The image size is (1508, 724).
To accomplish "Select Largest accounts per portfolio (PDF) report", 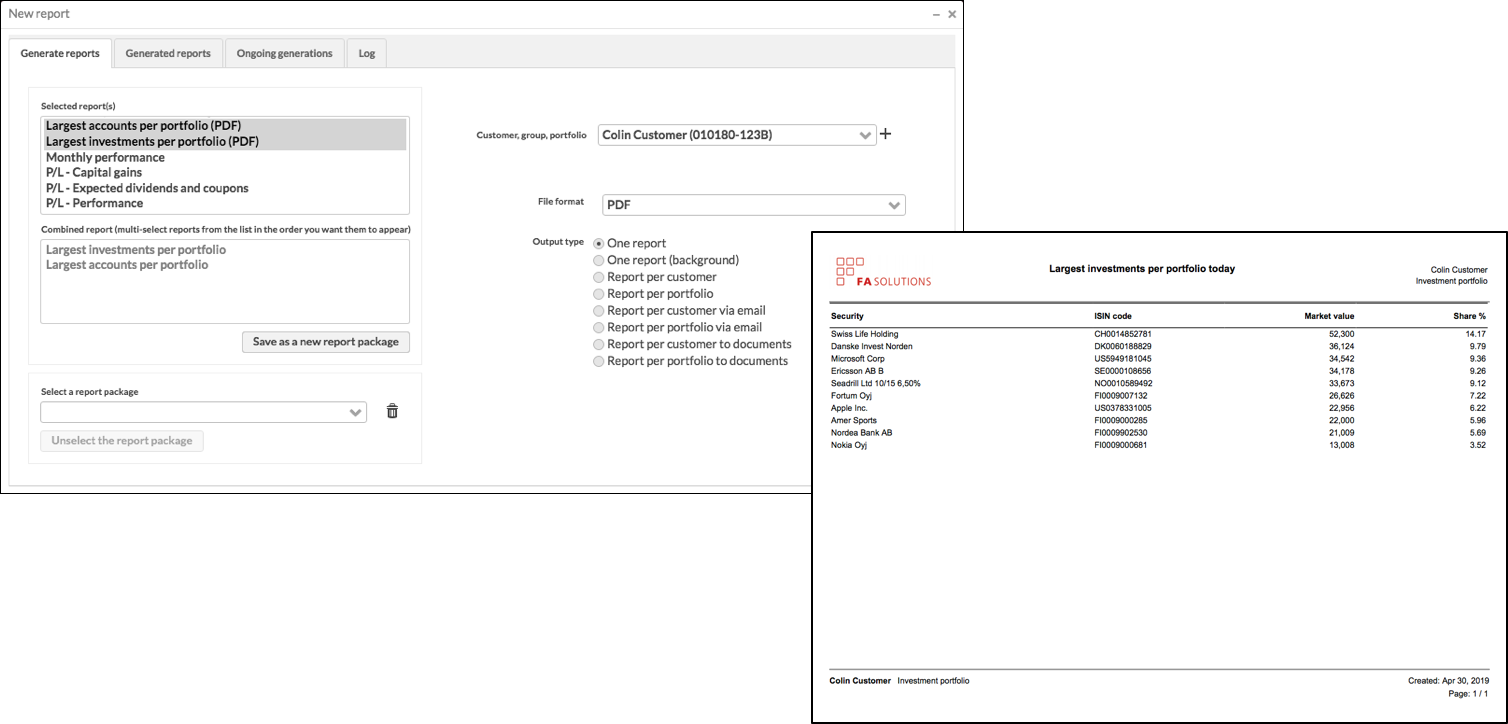I will coord(225,126).
